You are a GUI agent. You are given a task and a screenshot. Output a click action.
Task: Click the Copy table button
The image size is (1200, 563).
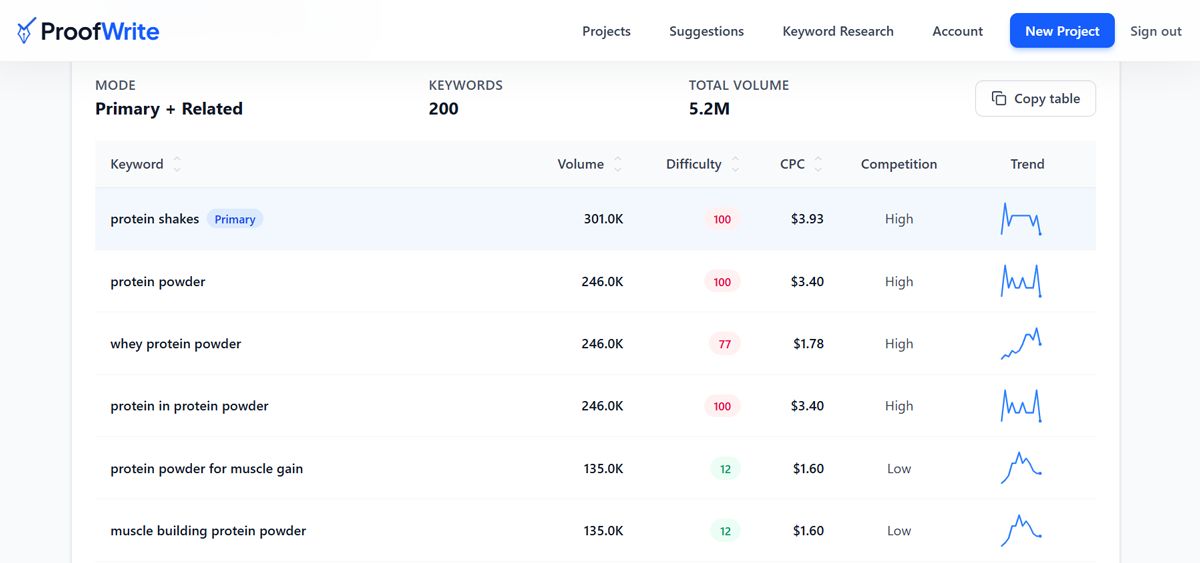(1035, 98)
